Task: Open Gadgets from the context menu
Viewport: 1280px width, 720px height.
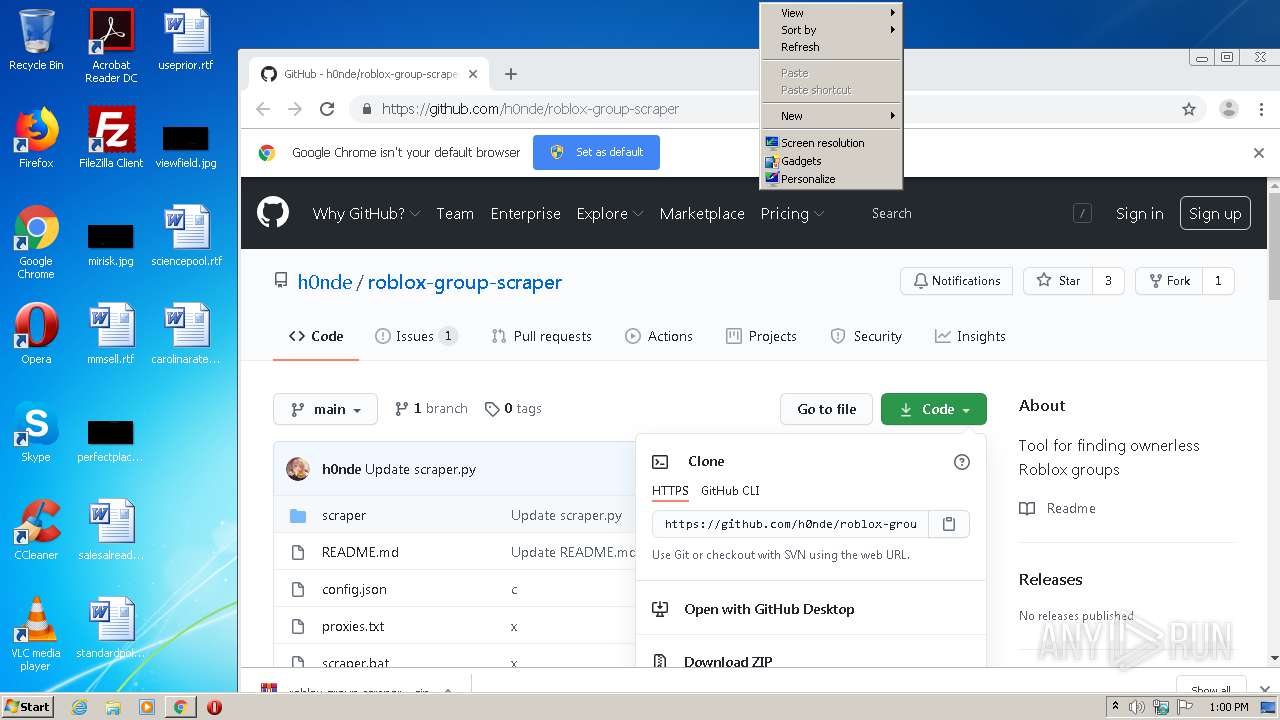Action: pos(831,161)
